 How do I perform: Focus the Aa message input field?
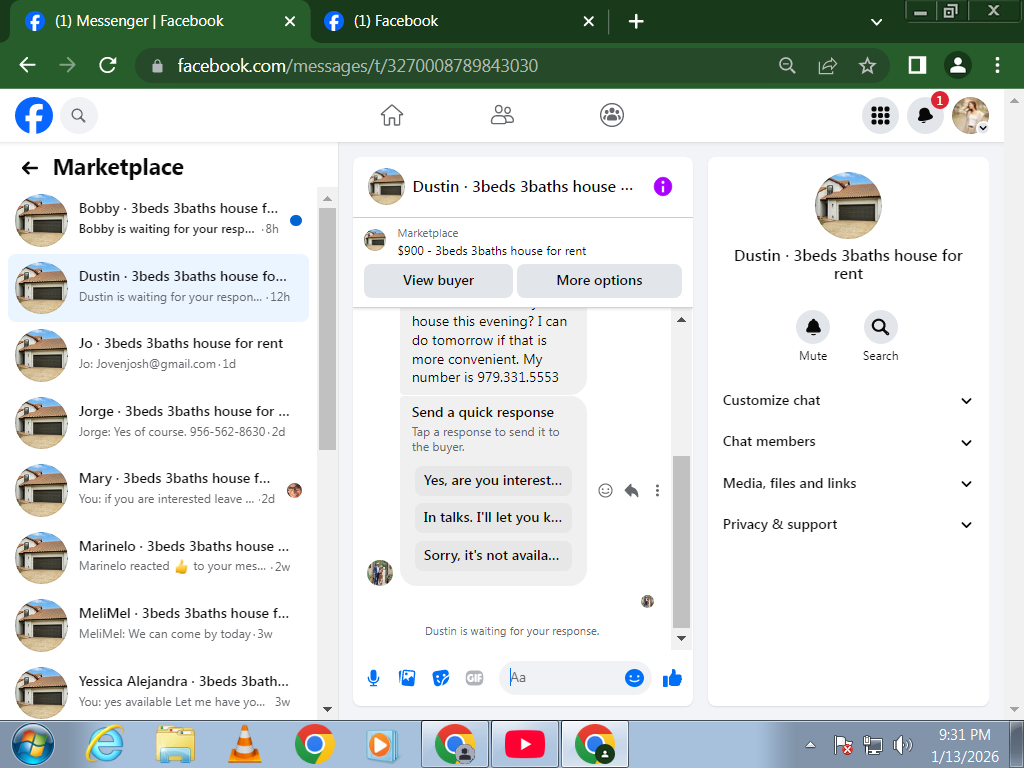(563, 678)
